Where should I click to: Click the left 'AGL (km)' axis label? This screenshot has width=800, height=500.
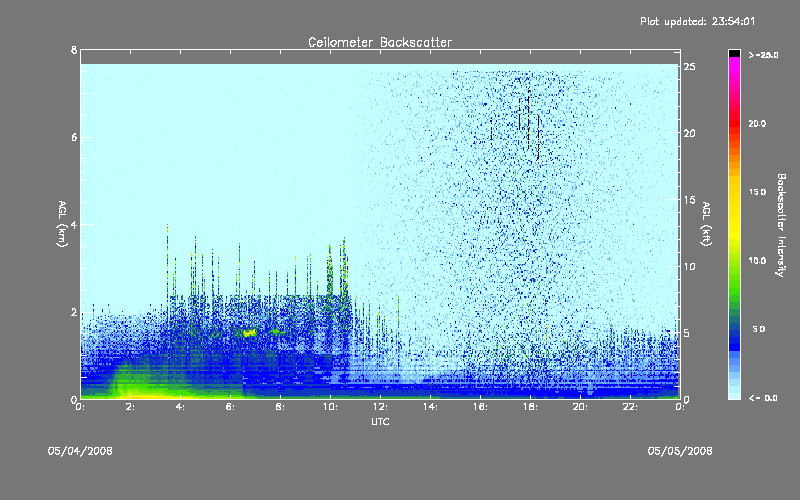pos(62,224)
